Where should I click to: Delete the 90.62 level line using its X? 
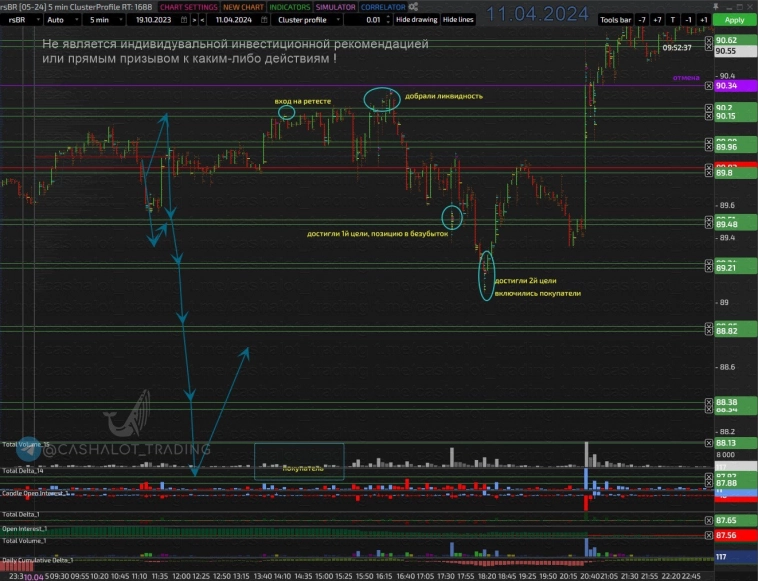point(709,41)
